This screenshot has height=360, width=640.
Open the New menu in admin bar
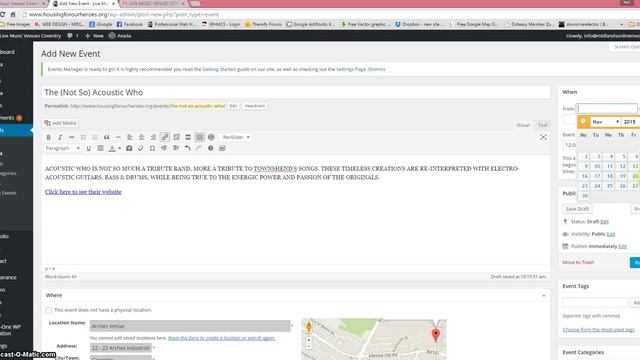tap(94, 36)
